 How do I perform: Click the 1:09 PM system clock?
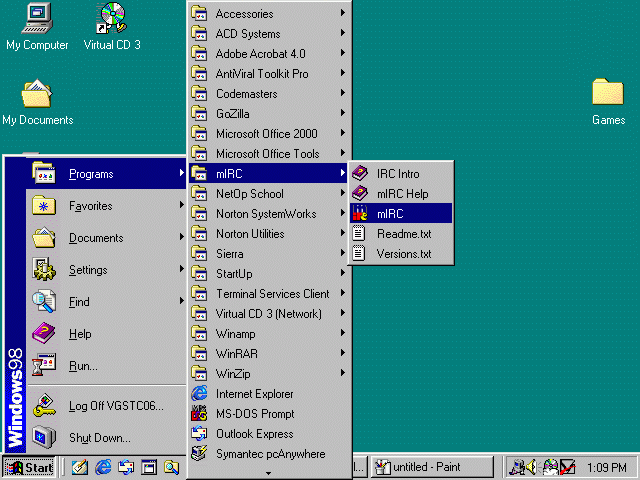click(607, 467)
